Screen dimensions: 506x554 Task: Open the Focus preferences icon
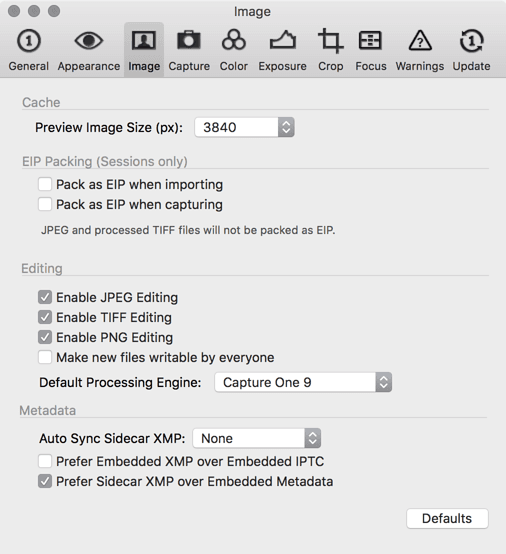[x=370, y=40]
